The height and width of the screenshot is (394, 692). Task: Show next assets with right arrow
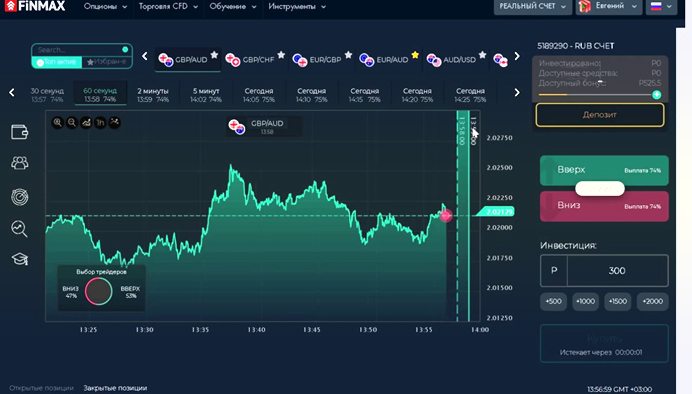517,56
